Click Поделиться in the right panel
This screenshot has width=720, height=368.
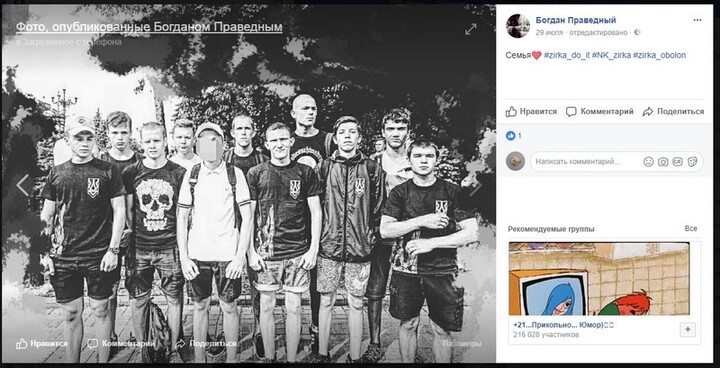coord(673,112)
